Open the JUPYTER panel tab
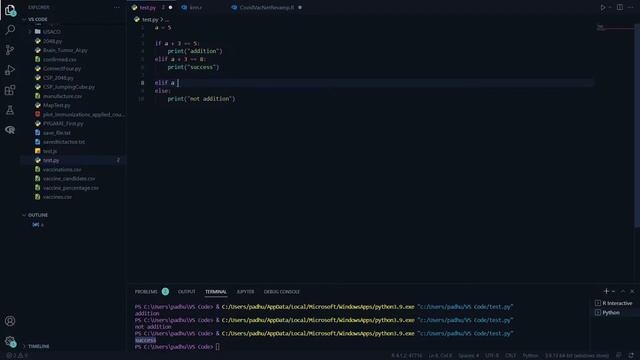The image size is (640, 360). point(245,291)
